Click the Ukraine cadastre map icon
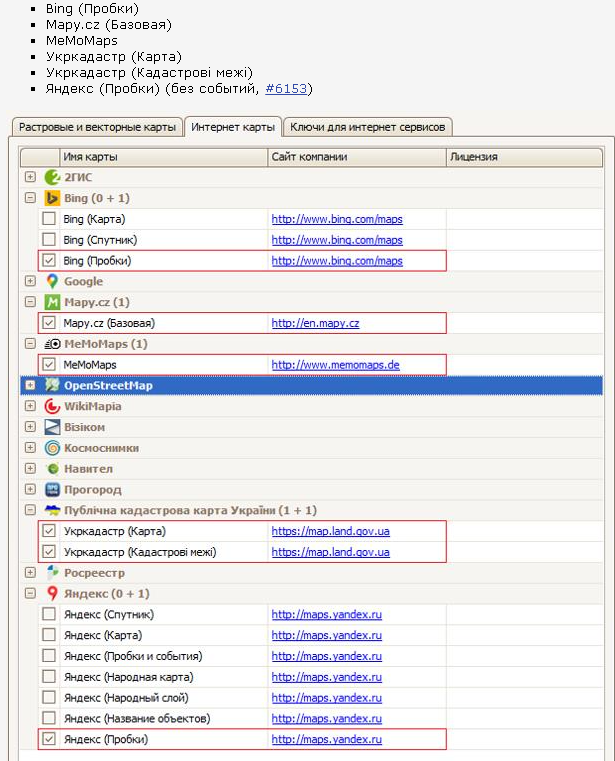Screen dimensions: 615x761 click(52, 510)
